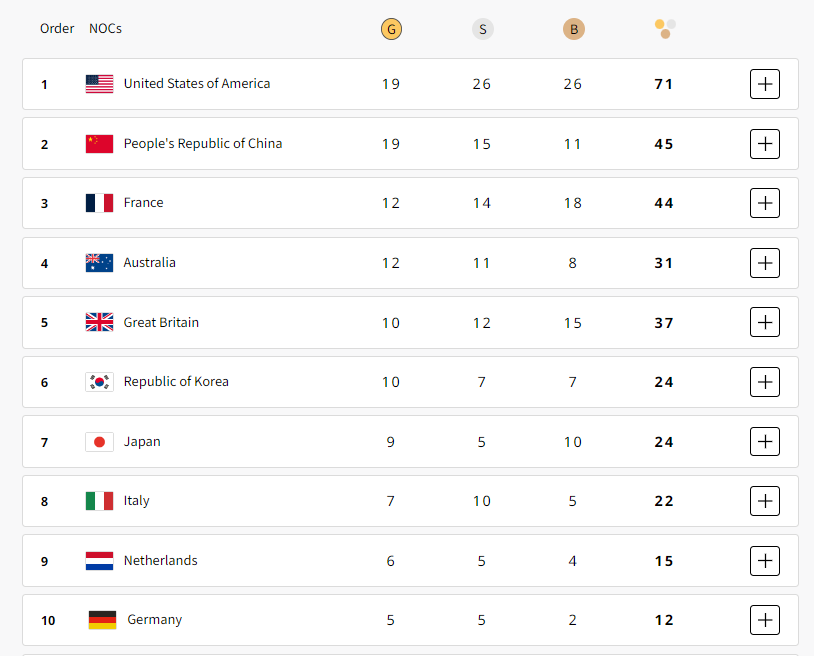The height and width of the screenshot is (656, 814).
Task: Click the Republic of Korea flag icon
Action: [x=99, y=382]
